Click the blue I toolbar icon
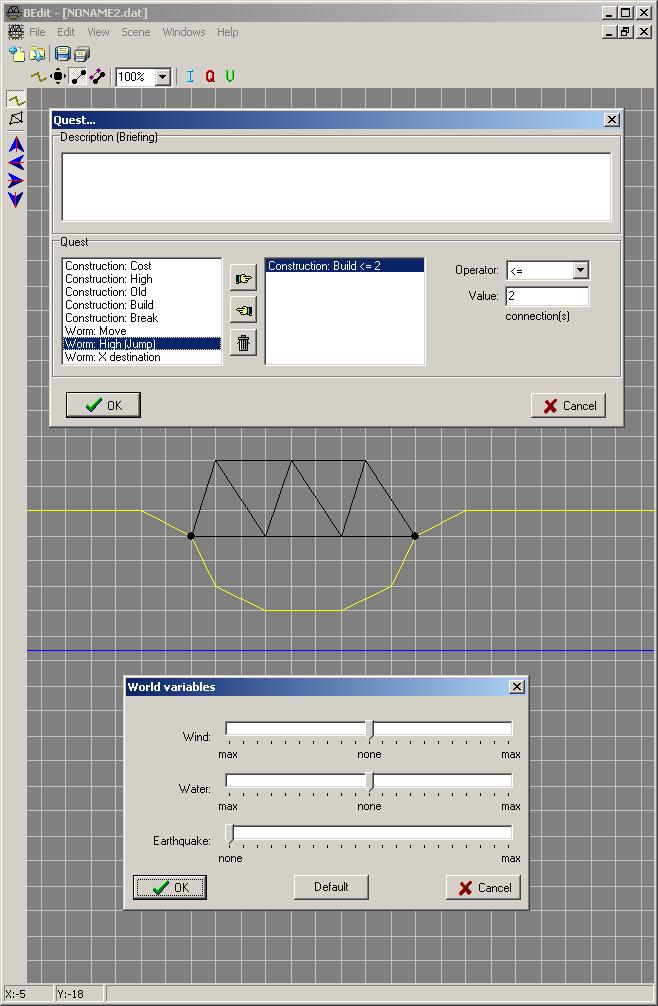Screen dimensions: 658x1006 pyautogui.click(x=190, y=77)
